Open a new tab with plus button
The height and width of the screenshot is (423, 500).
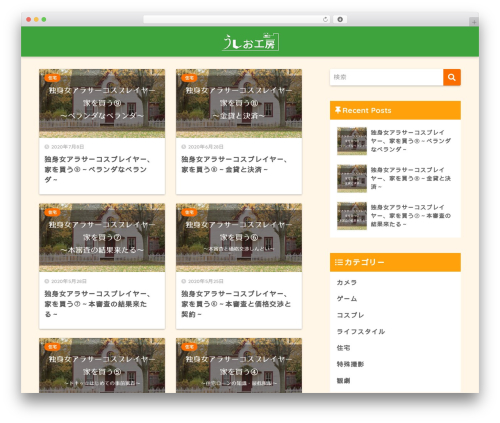(x=474, y=22)
